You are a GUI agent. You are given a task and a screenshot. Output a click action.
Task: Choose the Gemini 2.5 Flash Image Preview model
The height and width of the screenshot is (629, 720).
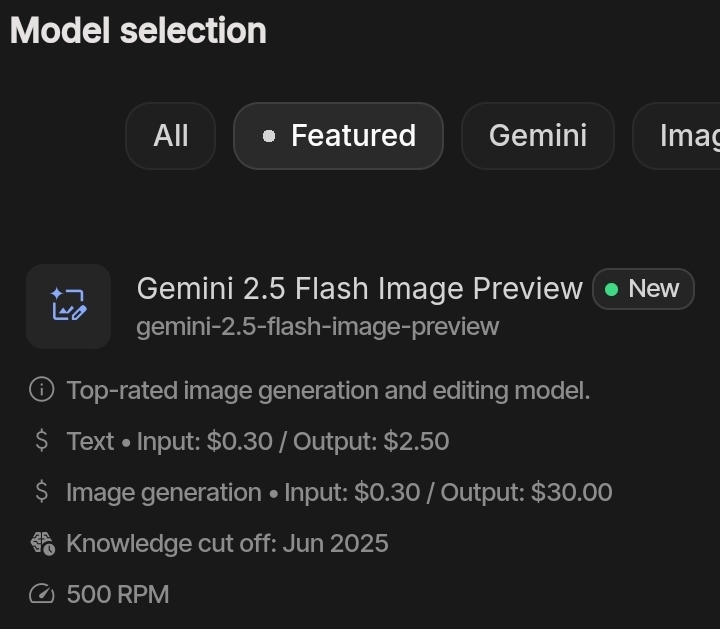click(359, 289)
